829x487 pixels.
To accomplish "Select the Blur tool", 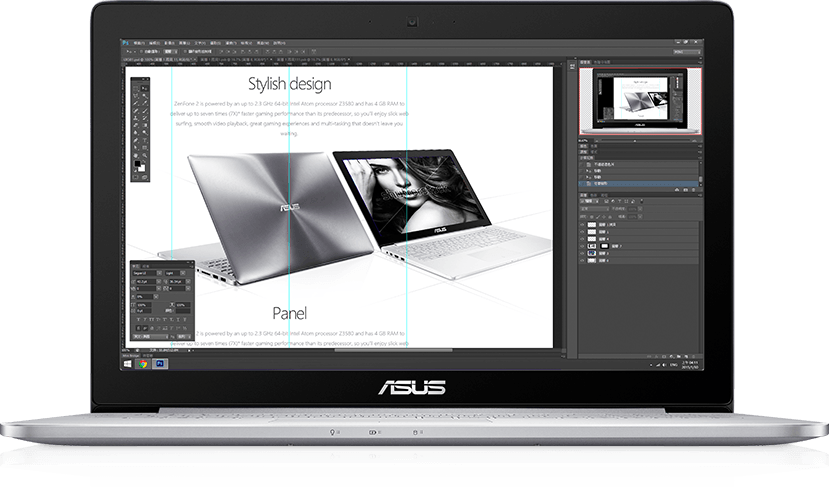I will 135,133.
